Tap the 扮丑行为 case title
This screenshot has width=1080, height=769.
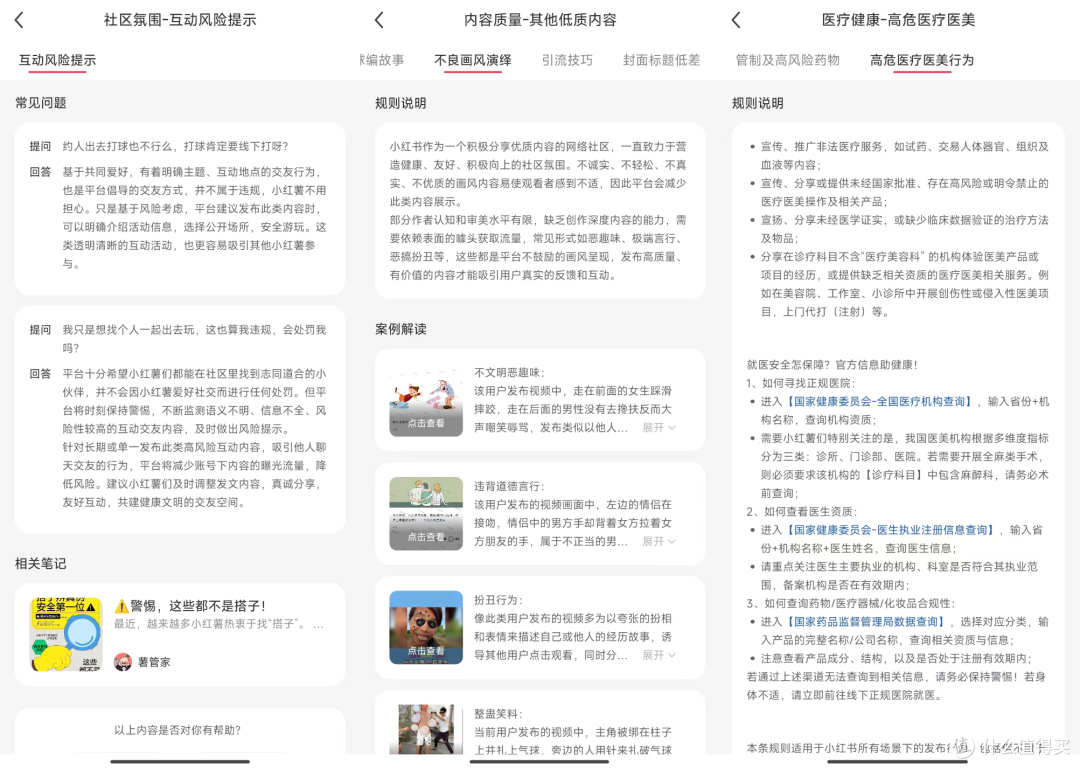(x=498, y=600)
